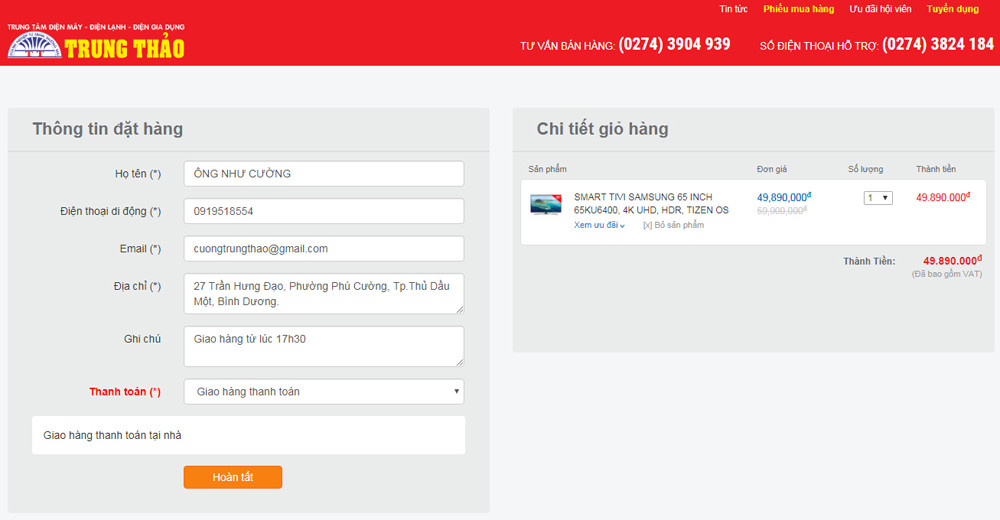Image resolution: width=1000 pixels, height=520 pixels.
Task: Click sales hotline (0274) 3904 939
Action: tap(674, 44)
